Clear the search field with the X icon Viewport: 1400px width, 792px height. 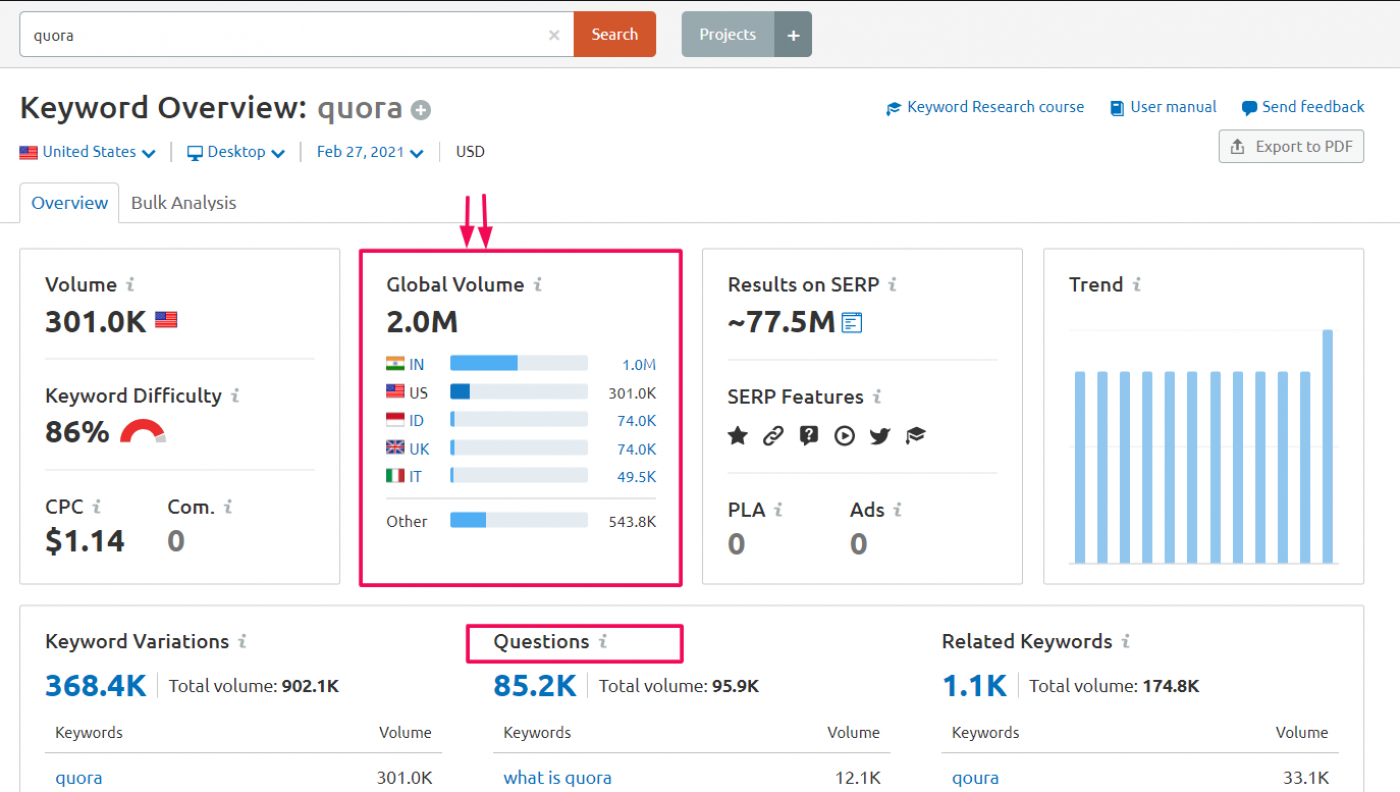click(x=554, y=35)
